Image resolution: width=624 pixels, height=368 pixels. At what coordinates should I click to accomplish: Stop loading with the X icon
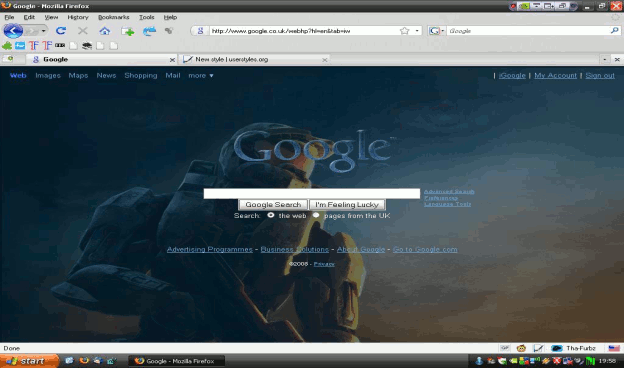[x=82, y=31]
